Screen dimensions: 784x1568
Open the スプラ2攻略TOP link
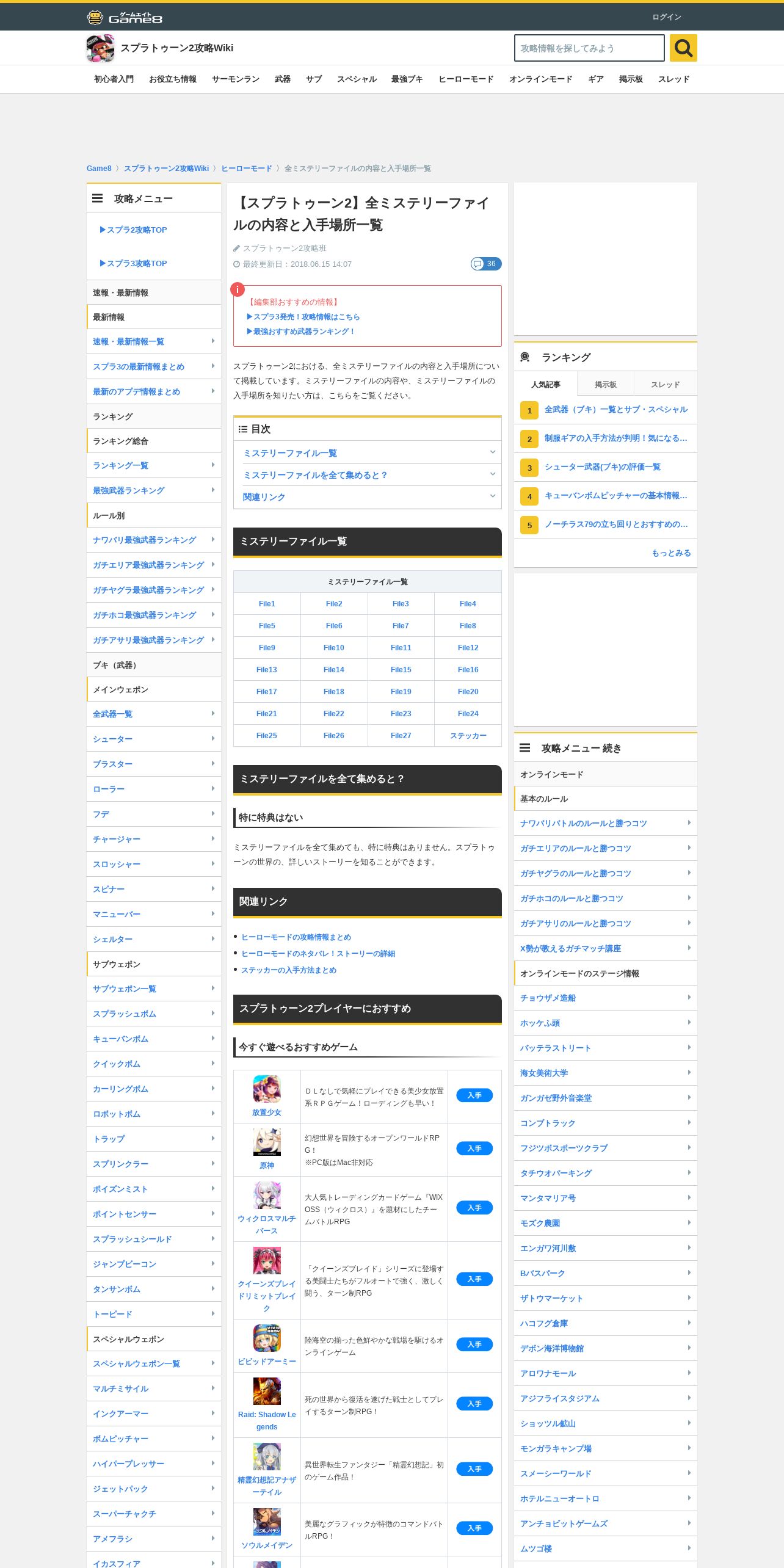click(133, 230)
